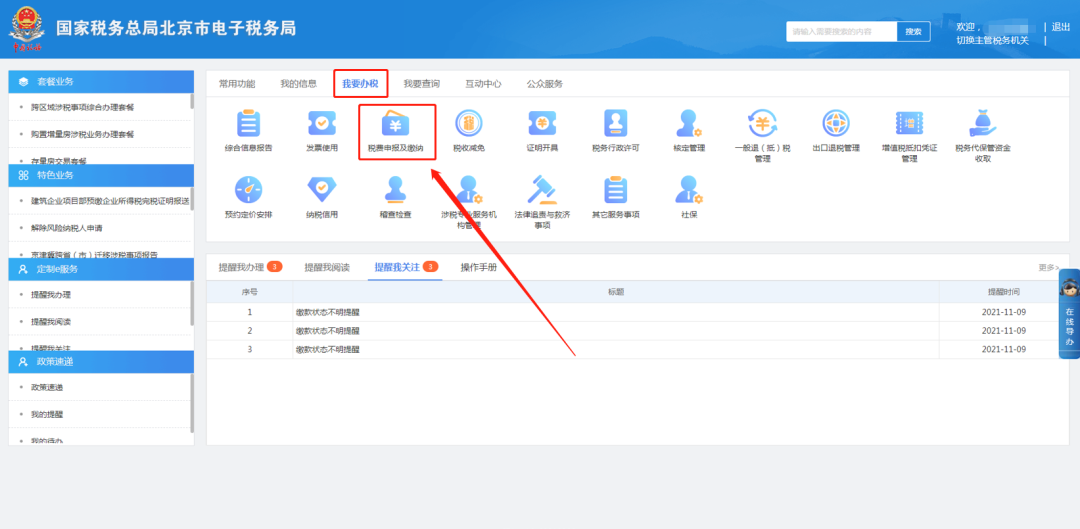The image size is (1080, 529).
Task: Open 法律追责与救济事项 icon
Action: (x=542, y=189)
